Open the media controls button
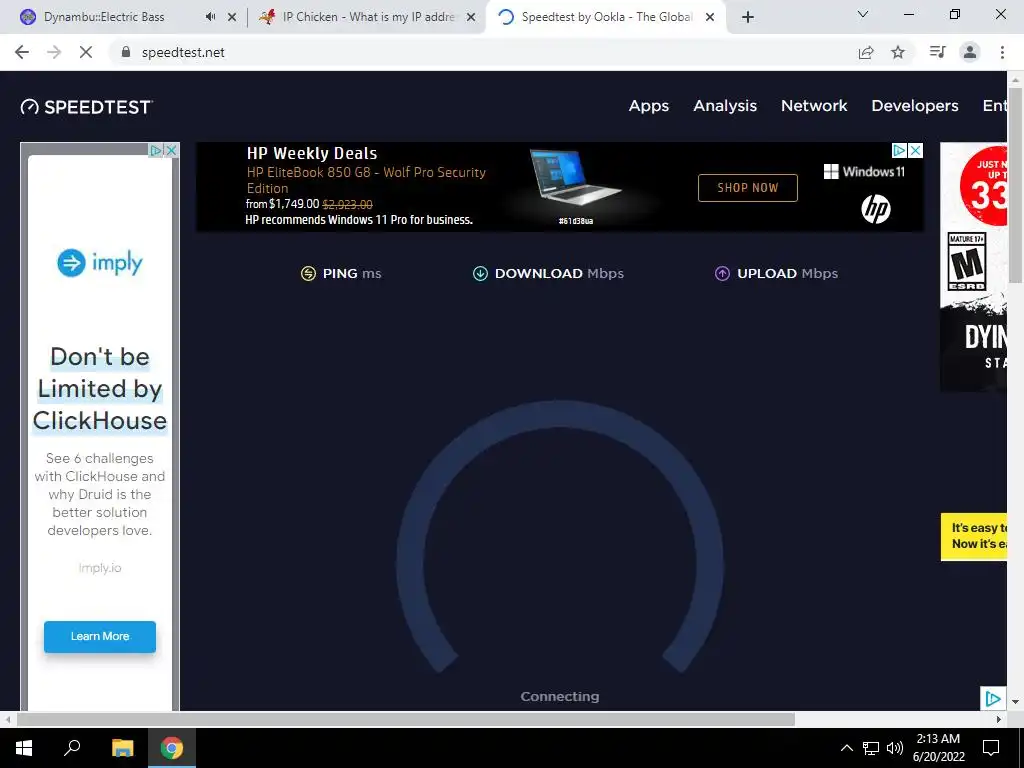Viewport: 1024px width, 768px height. pyautogui.click(x=938, y=52)
